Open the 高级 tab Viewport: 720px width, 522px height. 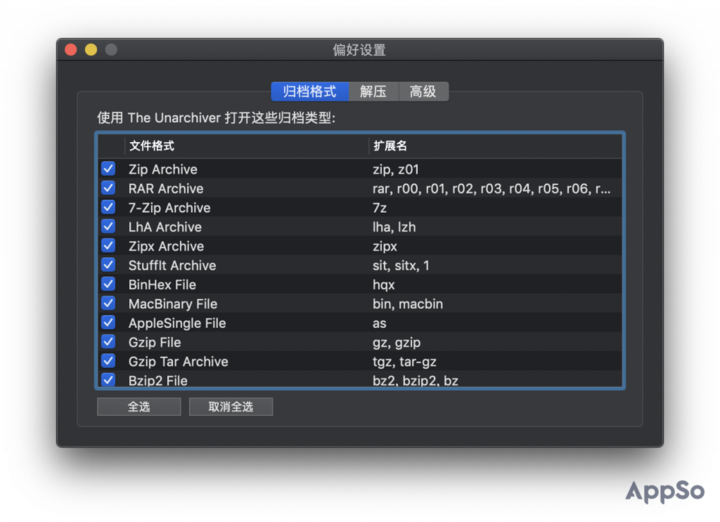pyautogui.click(x=423, y=91)
